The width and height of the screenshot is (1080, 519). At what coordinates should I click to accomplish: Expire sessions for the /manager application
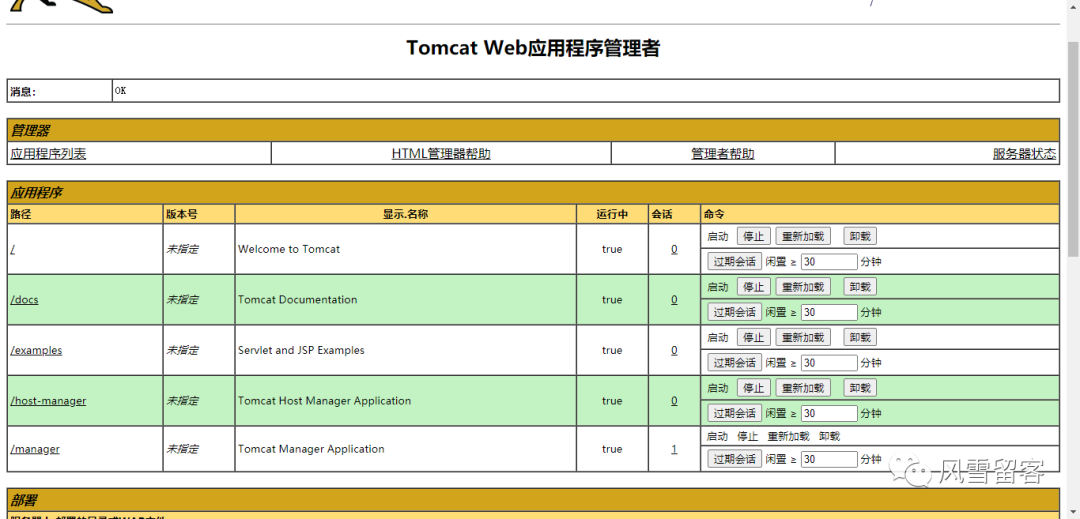734,459
